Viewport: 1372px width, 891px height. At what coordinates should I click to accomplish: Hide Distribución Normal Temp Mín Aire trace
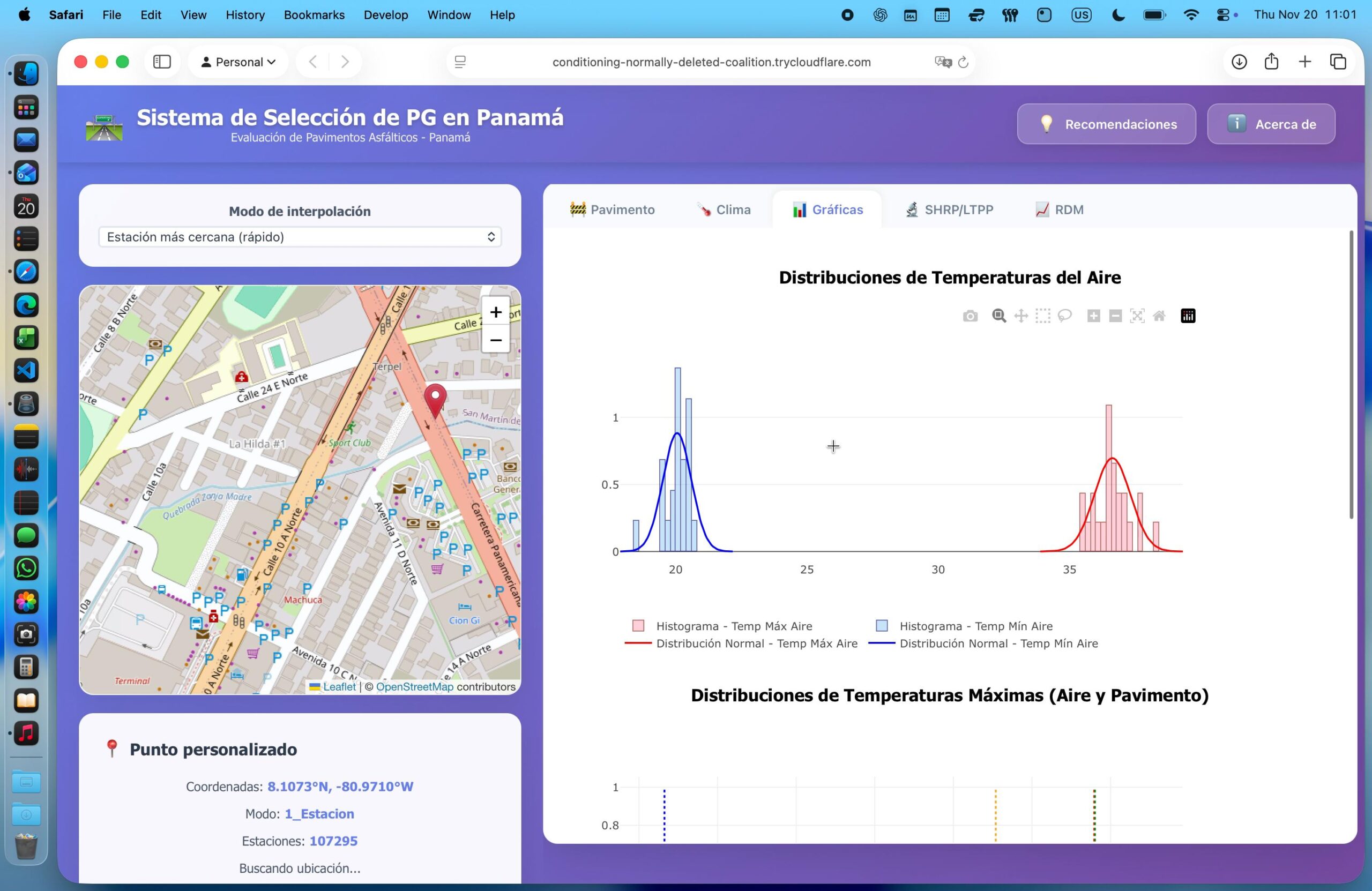click(x=998, y=643)
